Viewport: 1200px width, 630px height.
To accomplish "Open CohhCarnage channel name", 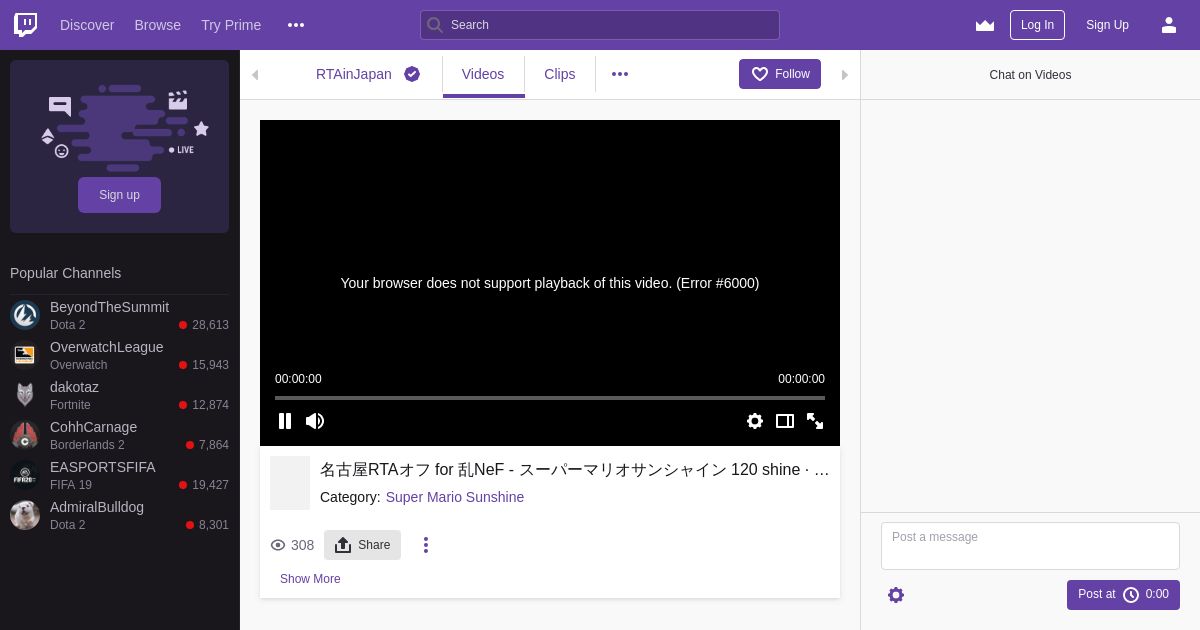I will tap(93, 427).
